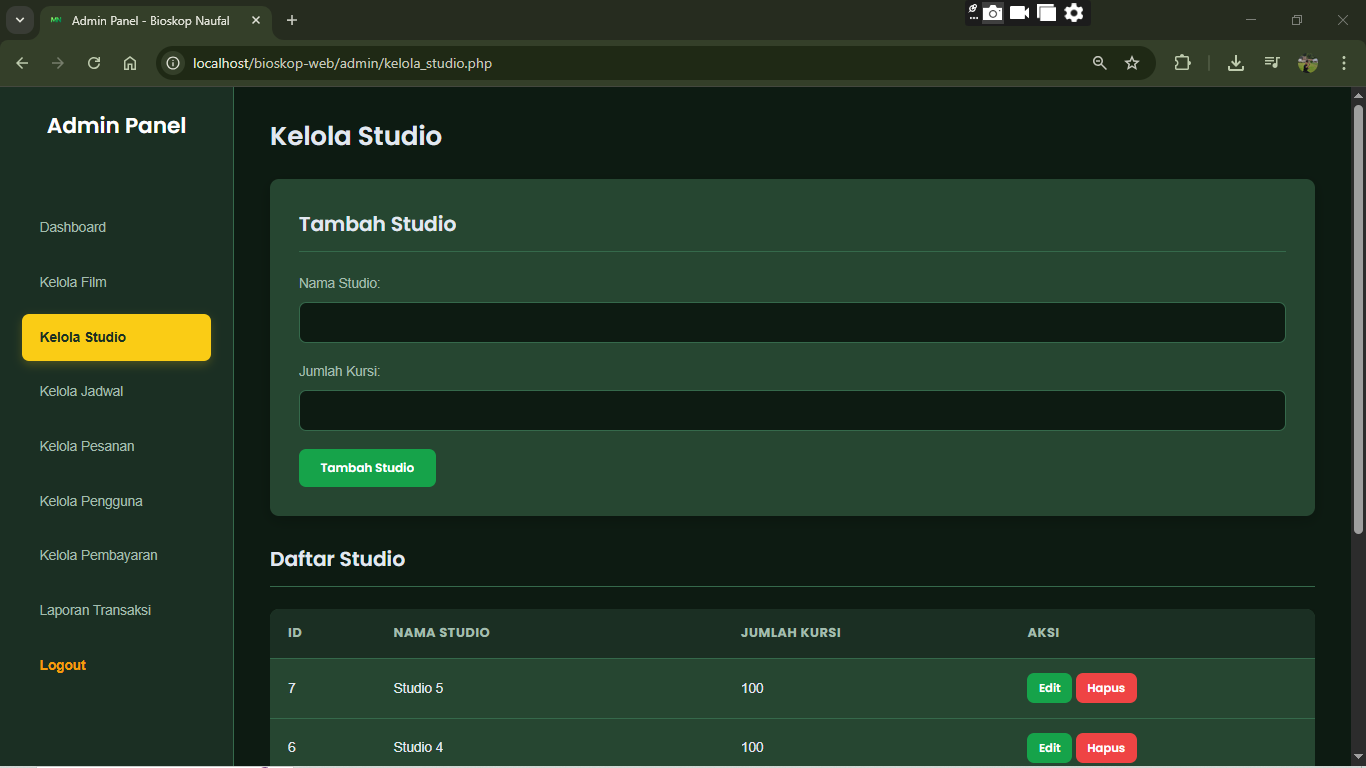
Task: Click Edit for Studio 5
Action: point(1049,688)
